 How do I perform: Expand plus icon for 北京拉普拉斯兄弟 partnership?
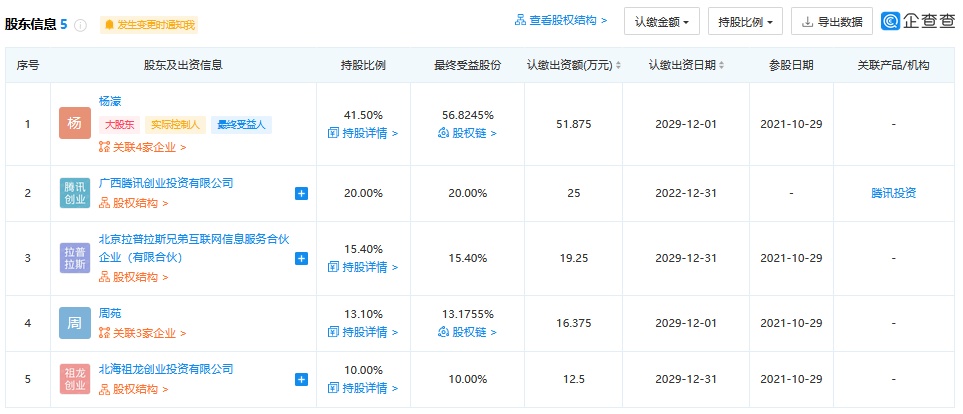pos(302,258)
